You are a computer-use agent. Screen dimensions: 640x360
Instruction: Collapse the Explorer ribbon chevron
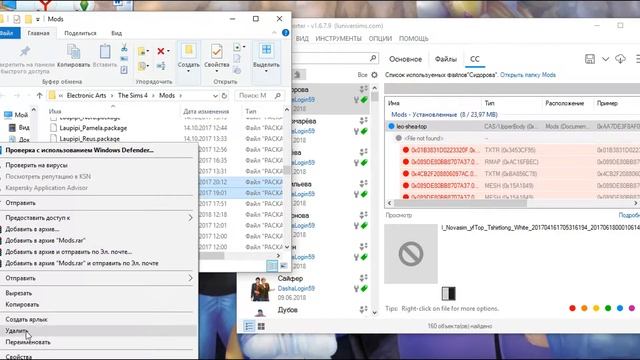274,33
